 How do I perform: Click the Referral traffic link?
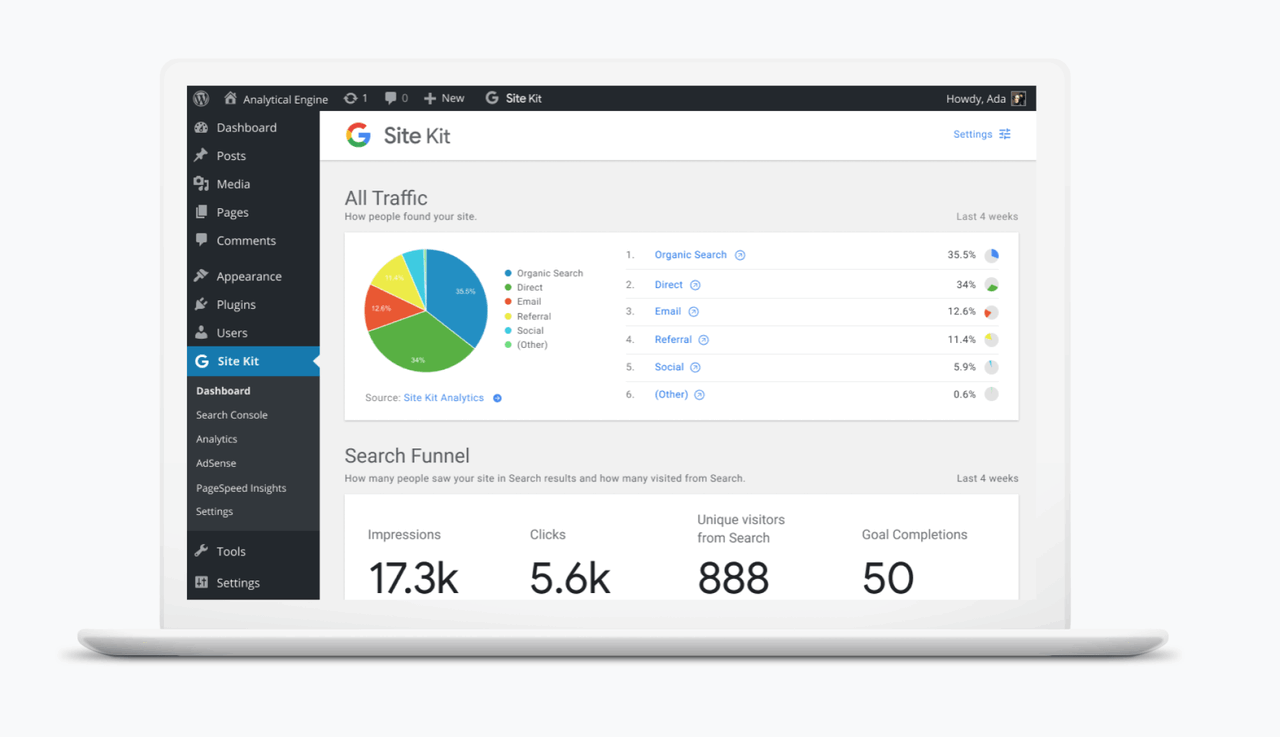673,340
